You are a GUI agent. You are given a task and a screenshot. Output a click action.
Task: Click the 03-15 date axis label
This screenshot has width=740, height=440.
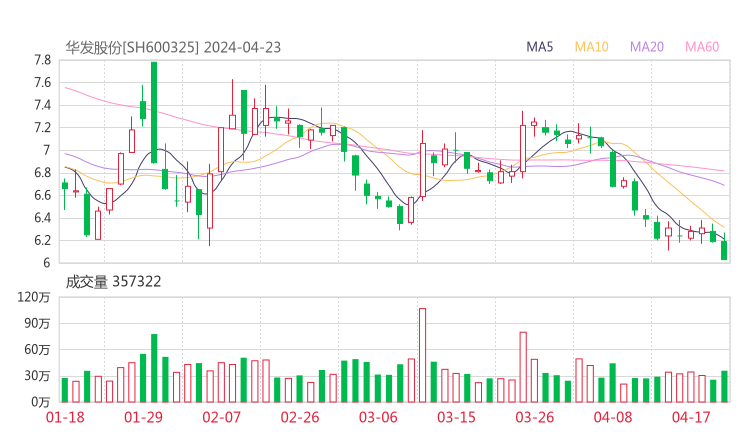tap(456, 417)
